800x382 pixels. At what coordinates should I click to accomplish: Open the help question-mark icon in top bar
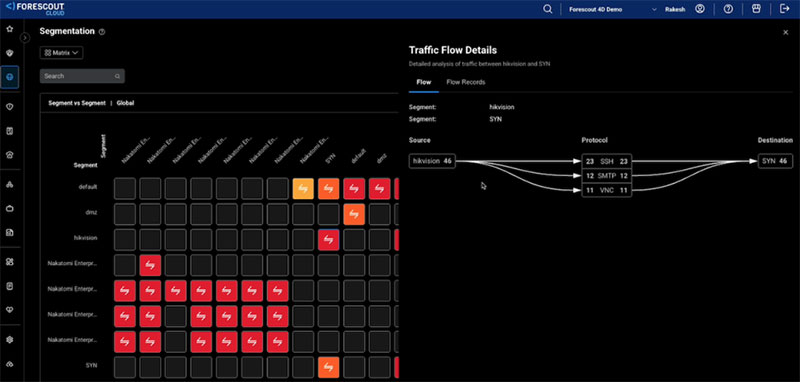click(x=728, y=9)
